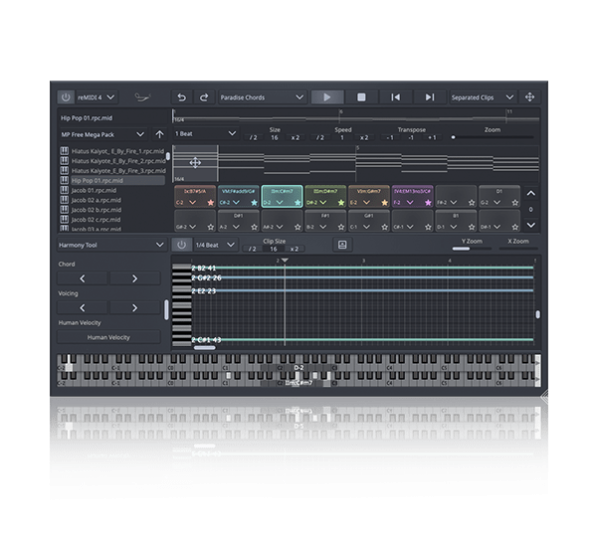Apply the Human Velocity button
Image resolution: width=597 pixels, height=540 pixels.
coord(109,337)
